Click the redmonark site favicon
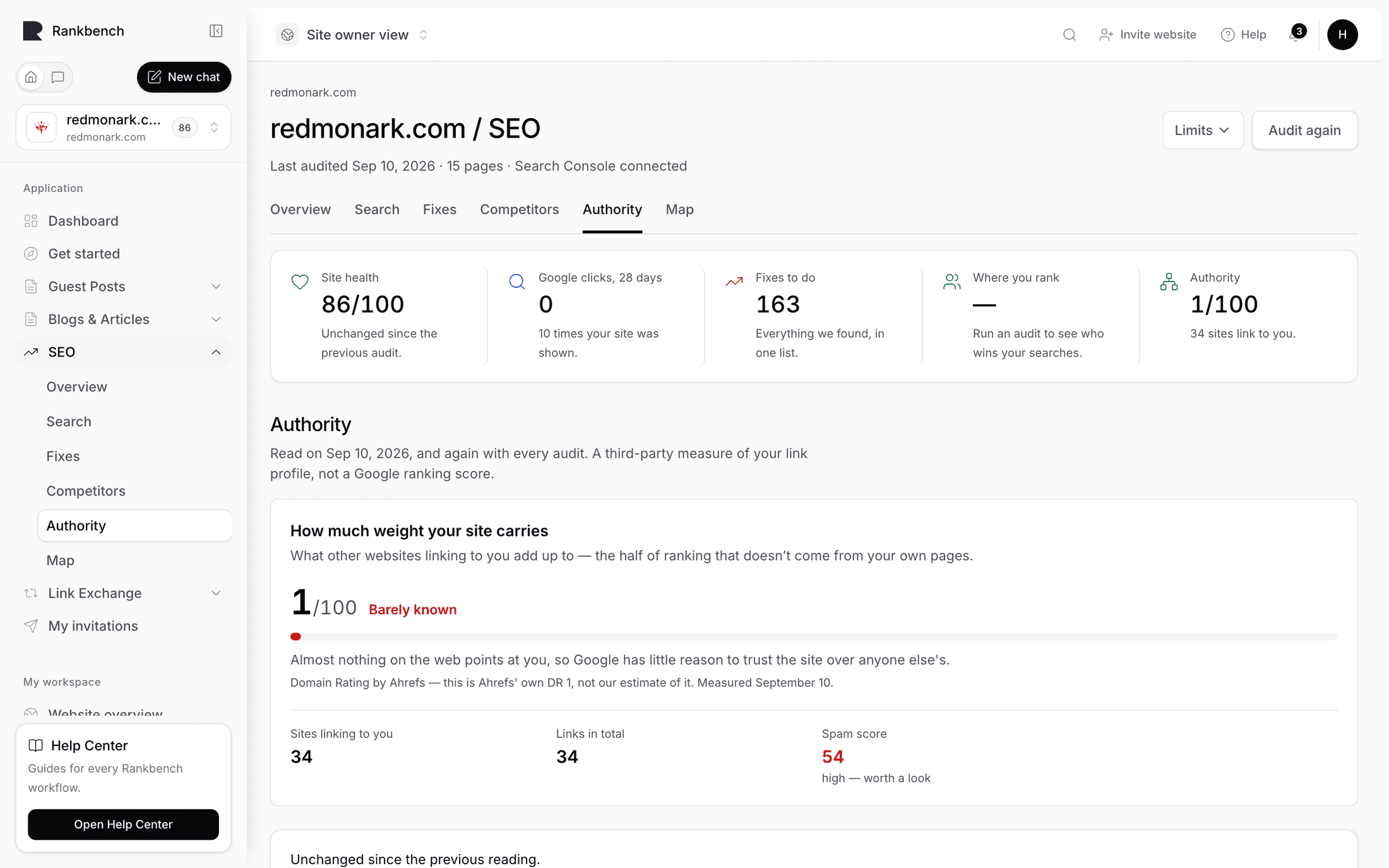Viewport: 1389px width, 868px height. (x=42, y=128)
